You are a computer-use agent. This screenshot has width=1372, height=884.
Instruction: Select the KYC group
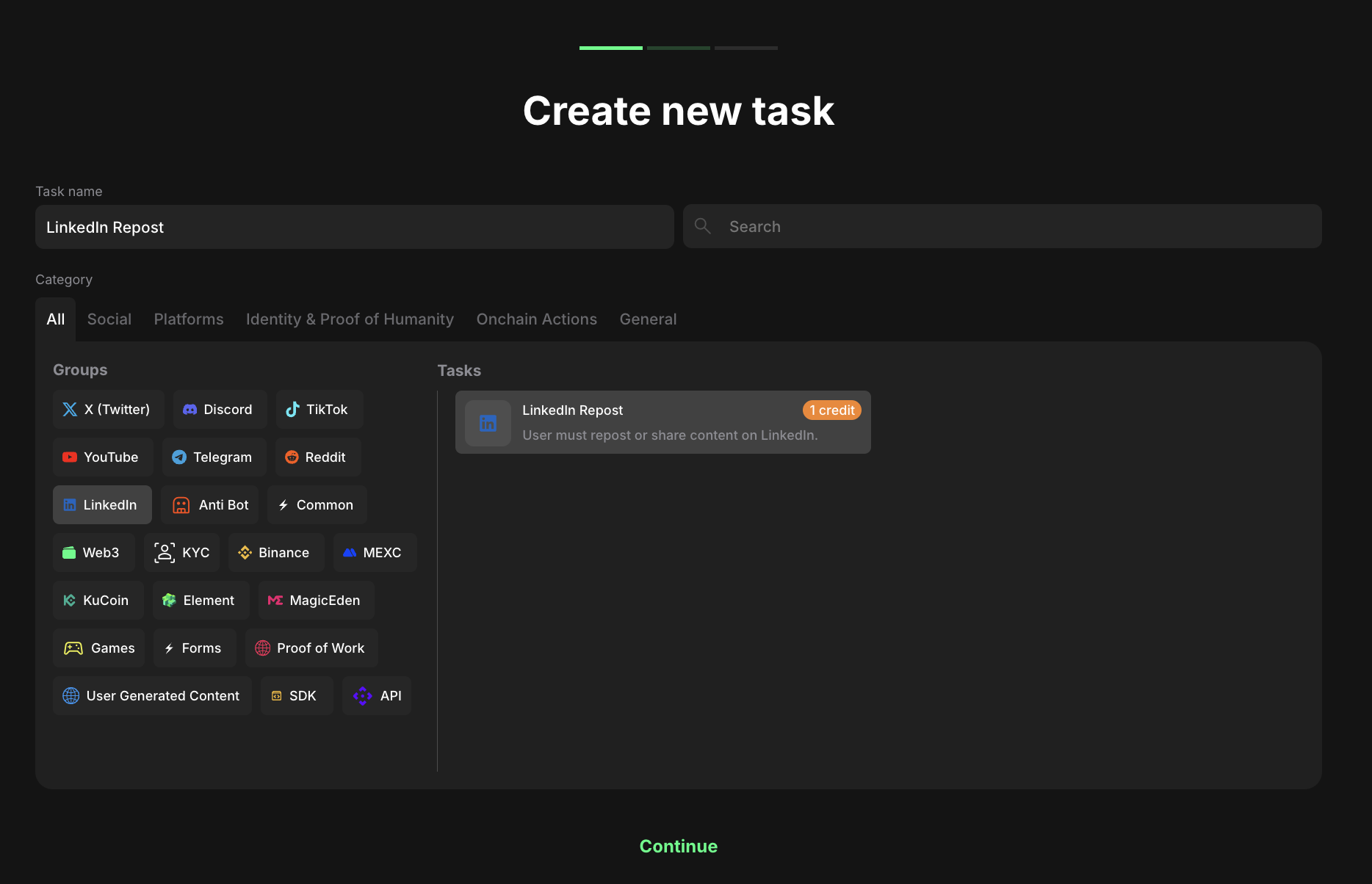coord(181,553)
